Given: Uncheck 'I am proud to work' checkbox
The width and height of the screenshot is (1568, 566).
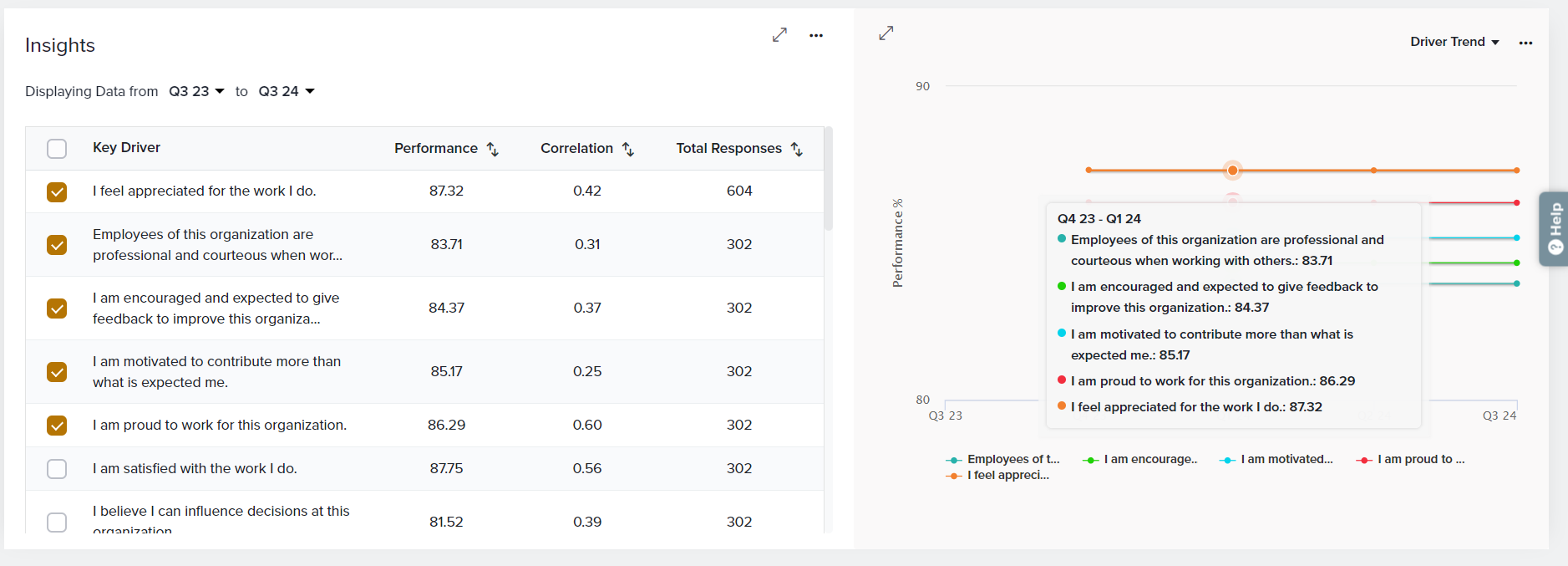Looking at the screenshot, I should click(x=57, y=426).
